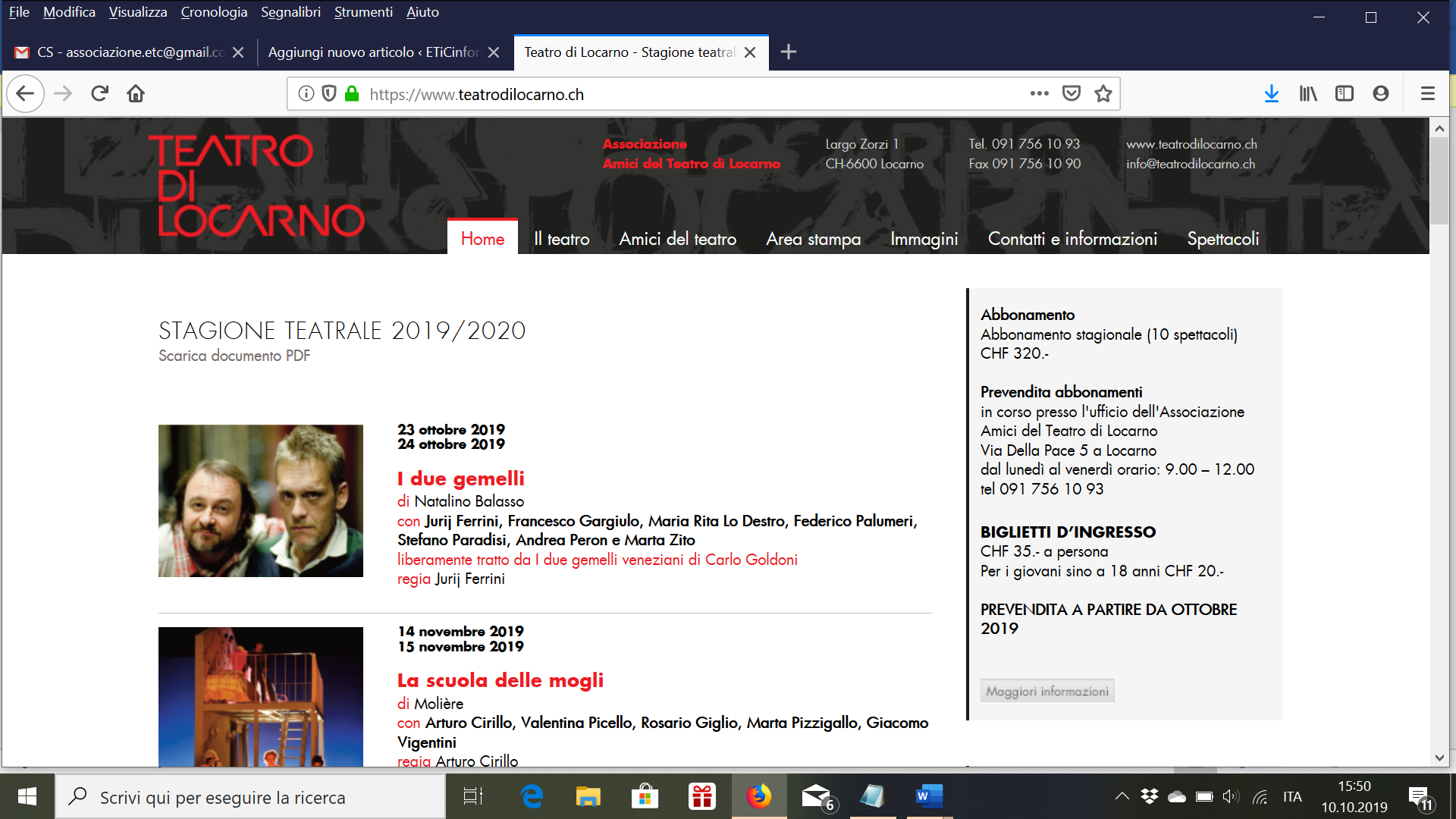Toggle the sidebar view
Image resolution: width=1456 pixels, height=819 pixels.
(x=1345, y=94)
